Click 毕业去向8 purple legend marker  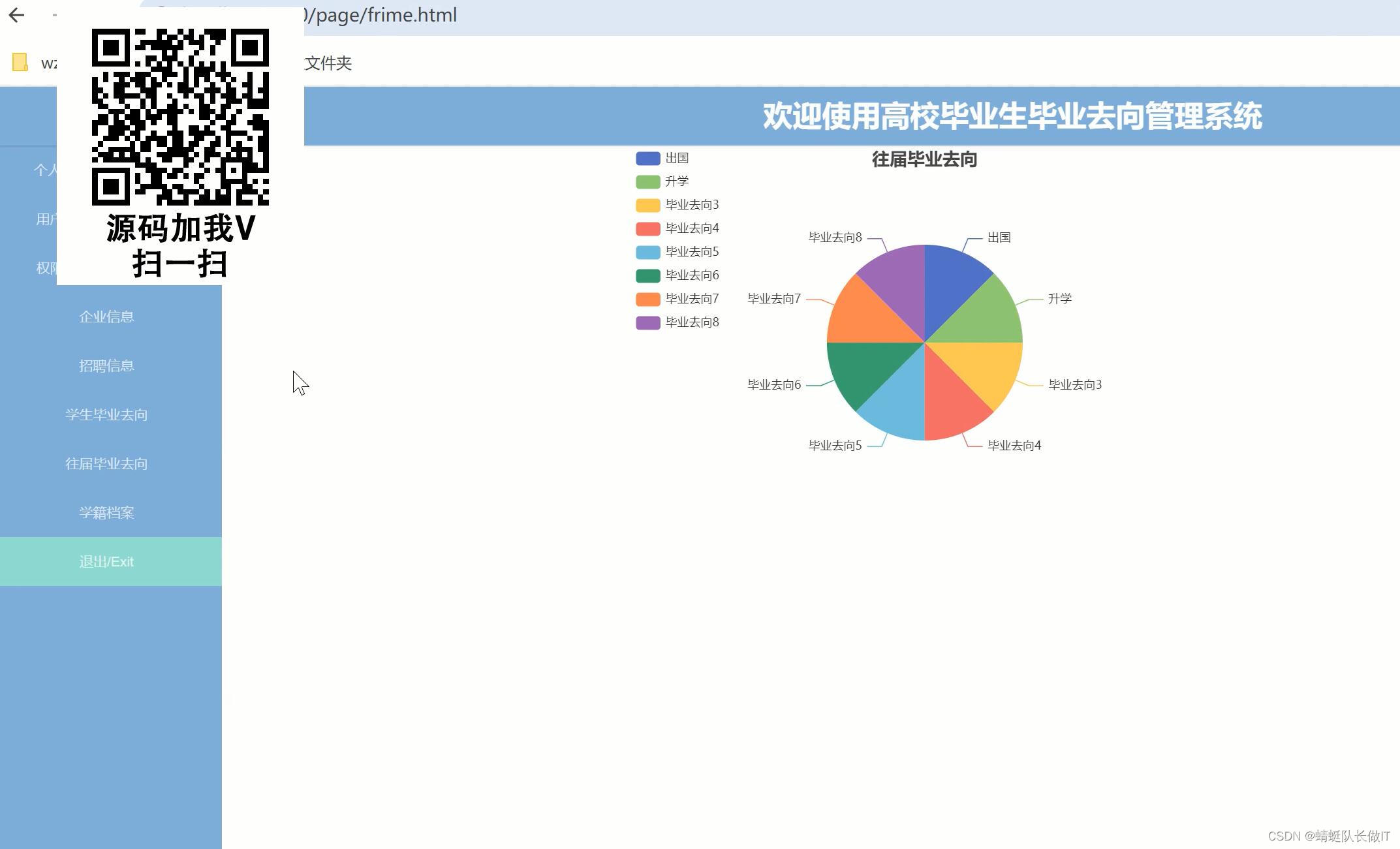648,323
